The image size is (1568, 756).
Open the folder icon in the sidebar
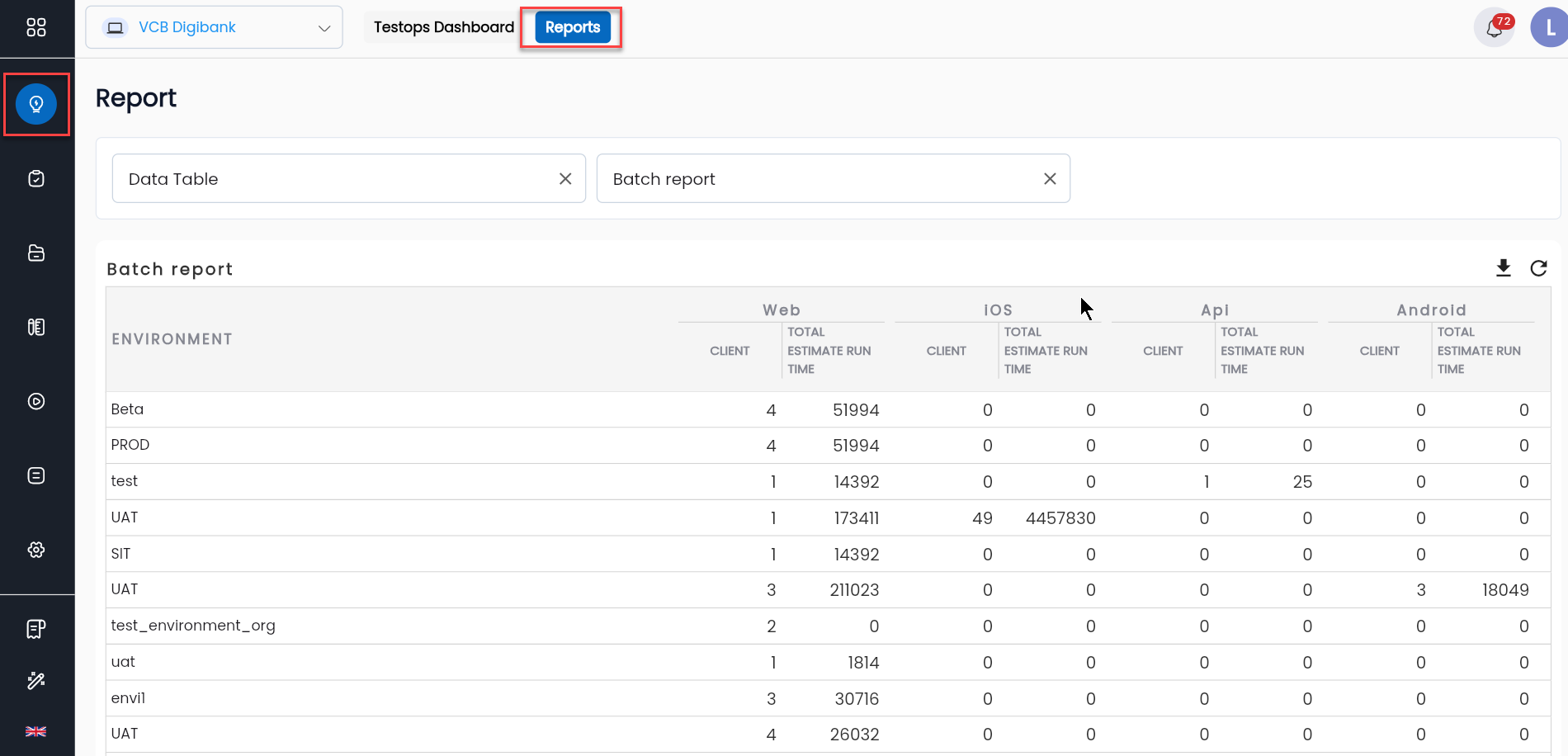pyautogui.click(x=36, y=253)
